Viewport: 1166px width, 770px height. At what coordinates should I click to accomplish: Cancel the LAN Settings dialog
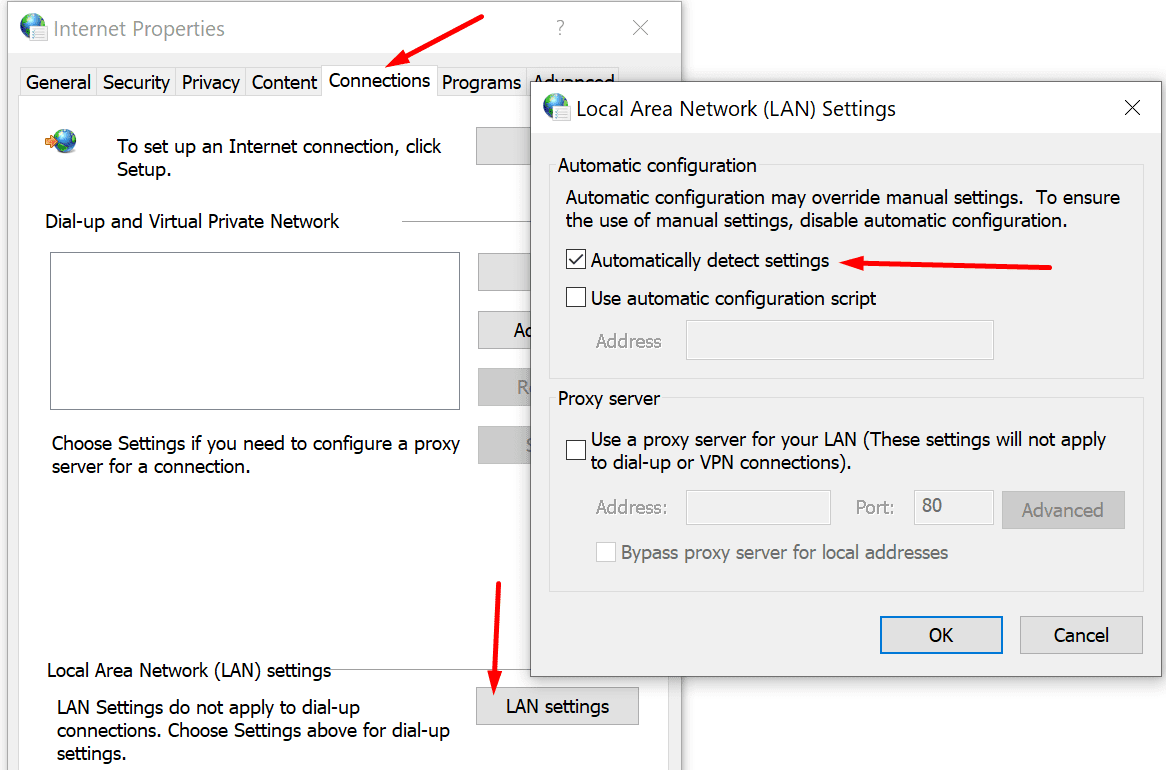tap(1080, 635)
